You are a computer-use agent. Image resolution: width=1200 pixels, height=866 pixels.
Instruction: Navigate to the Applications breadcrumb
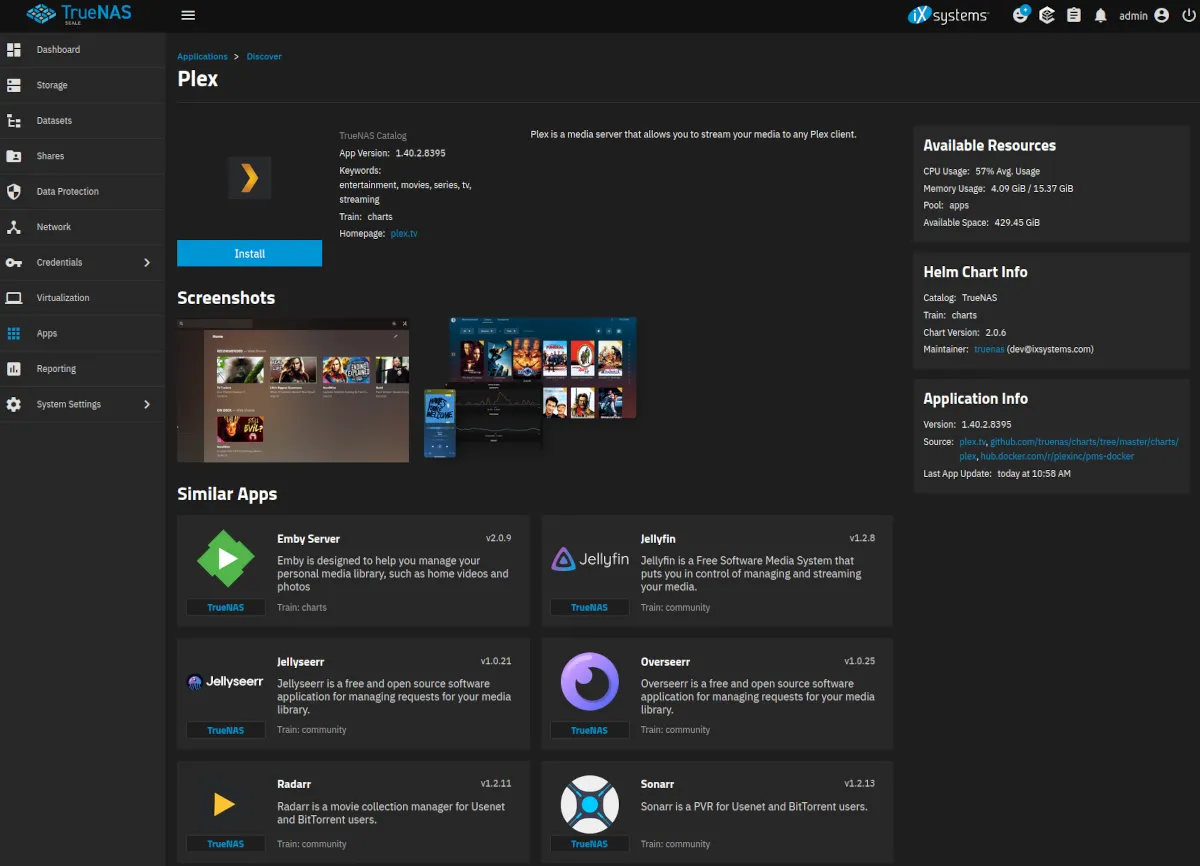click(202, 56)
